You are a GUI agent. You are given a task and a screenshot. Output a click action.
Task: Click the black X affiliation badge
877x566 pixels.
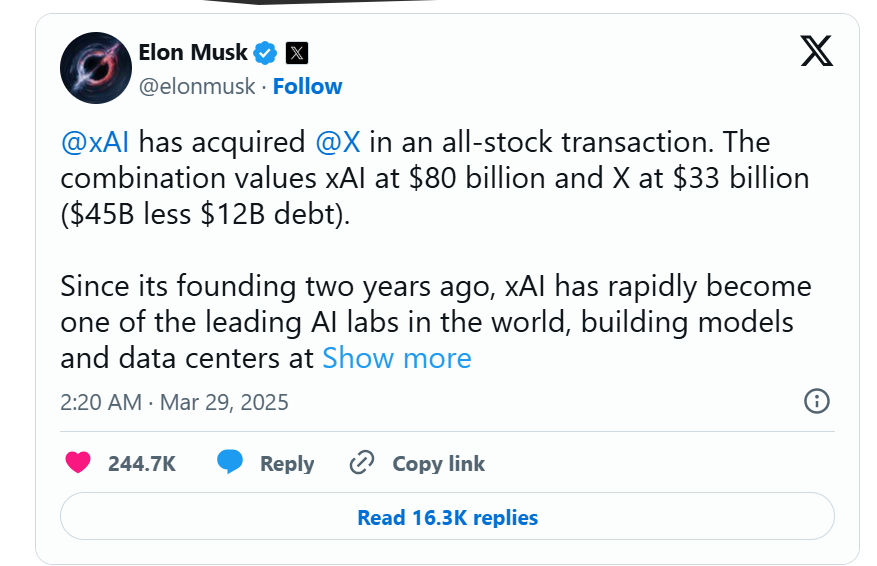[x=297, y=53]
